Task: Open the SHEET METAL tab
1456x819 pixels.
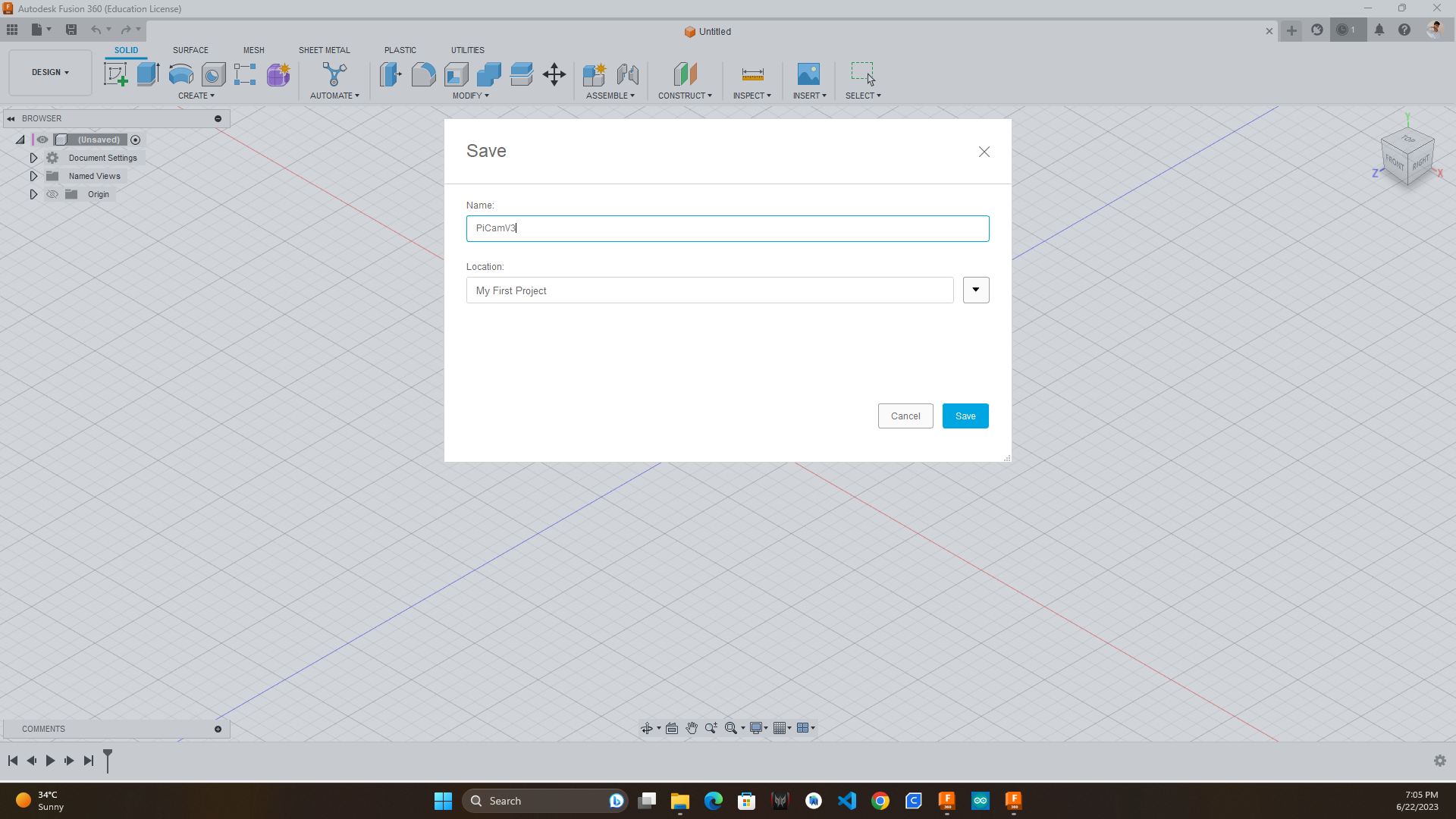Action: pos(324,50)
